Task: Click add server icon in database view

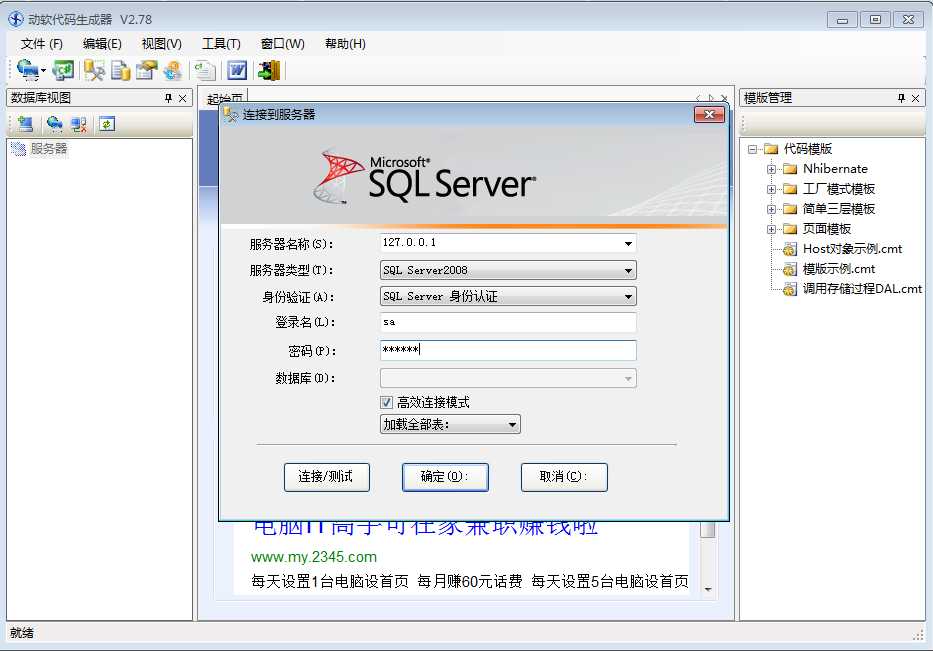Action: point(25,124)
